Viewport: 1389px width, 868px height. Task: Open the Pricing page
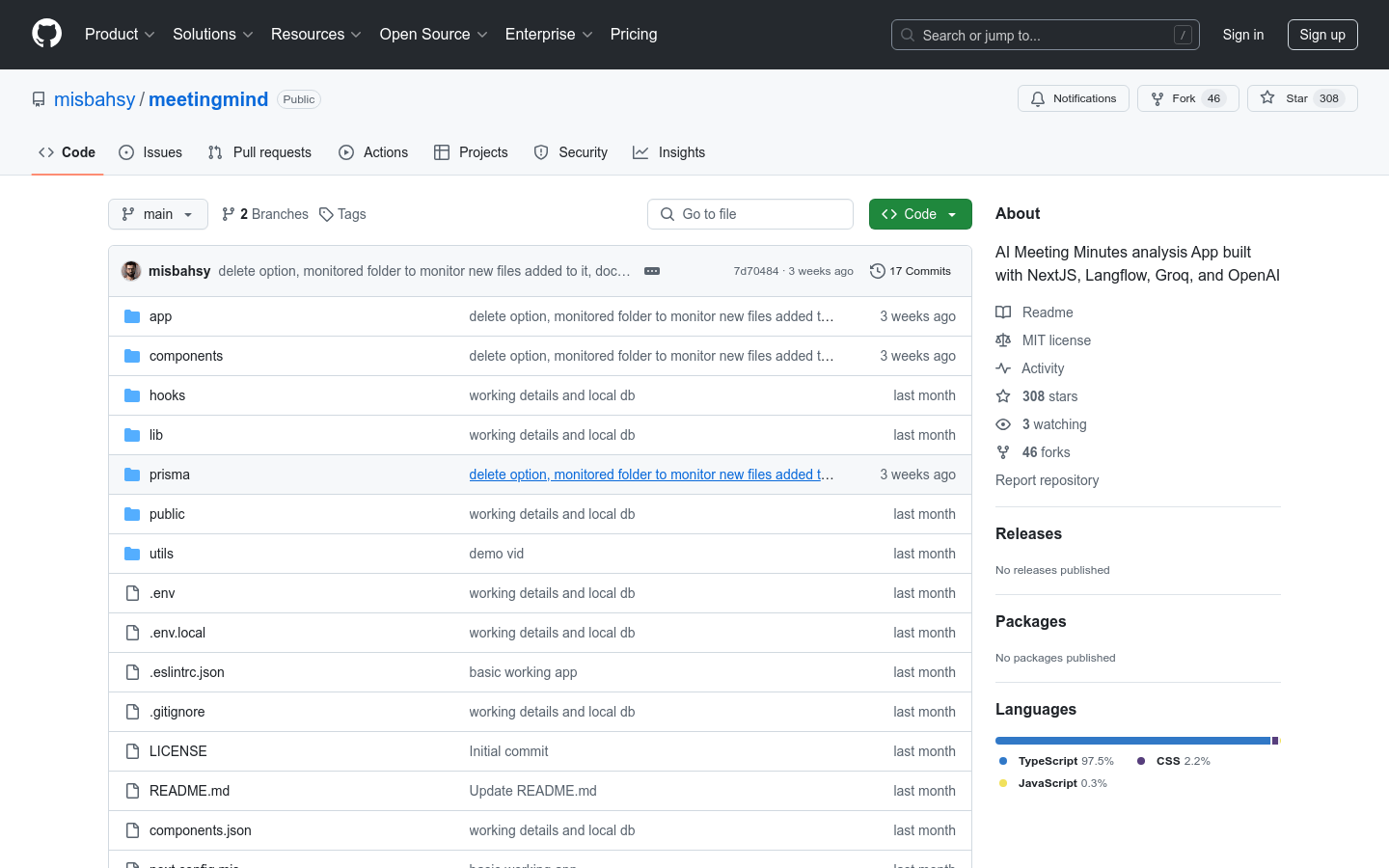pos(634,34)
